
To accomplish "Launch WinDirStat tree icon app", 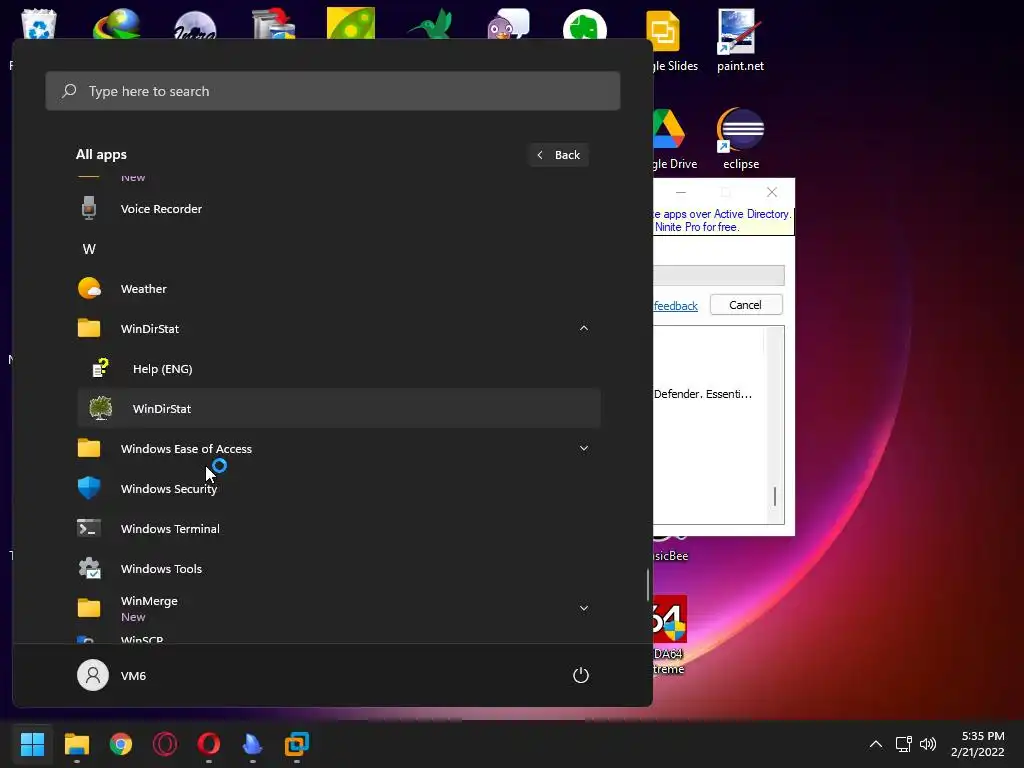I will pos(101,408).
